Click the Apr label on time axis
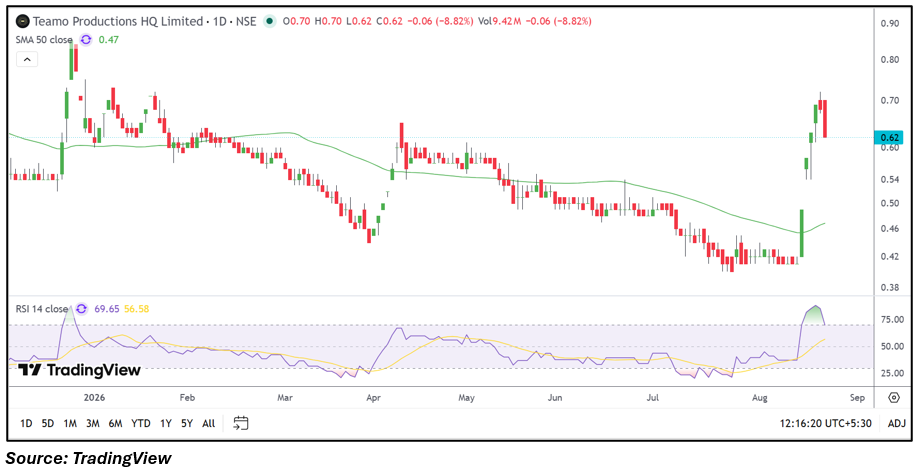 (373, 398)
